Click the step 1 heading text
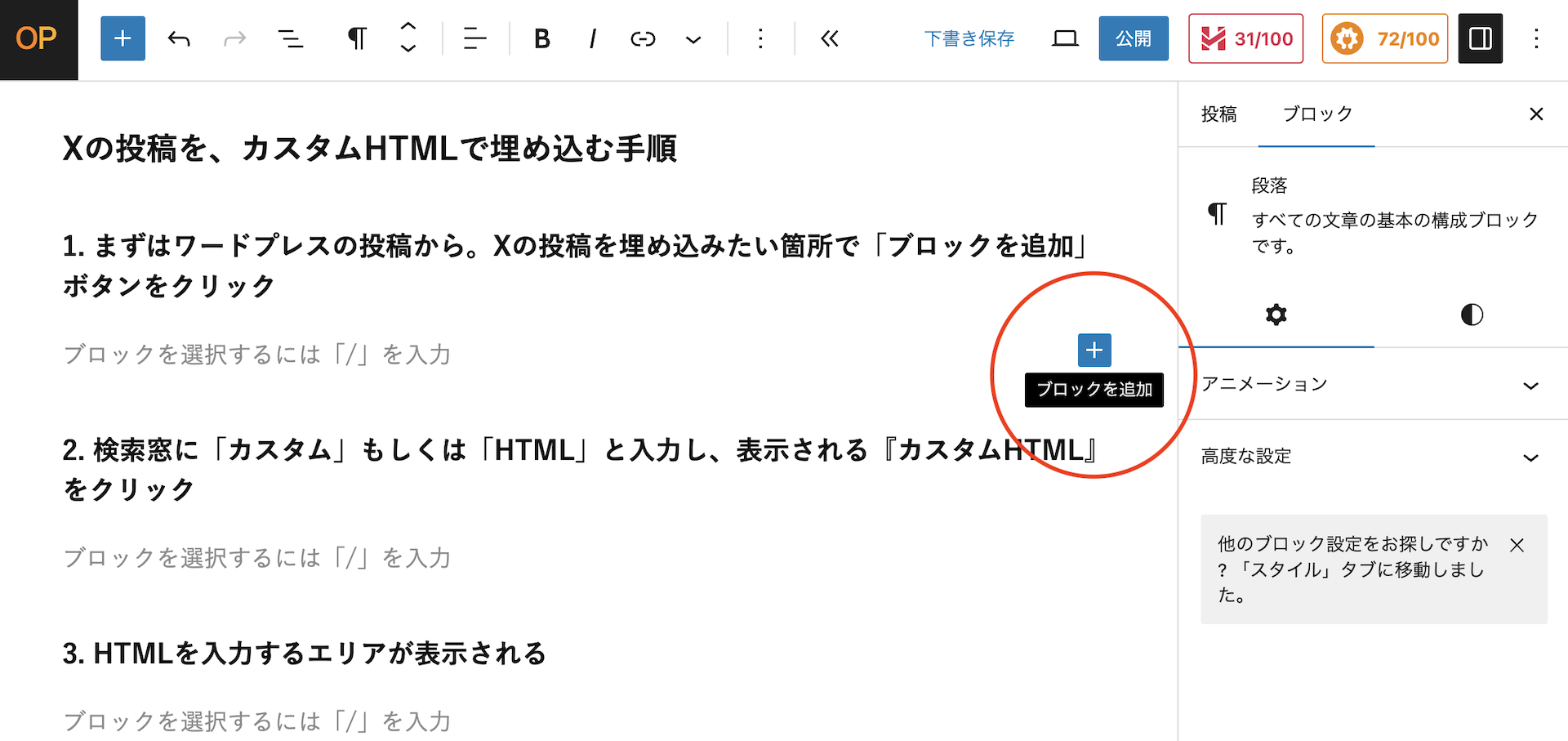Viewport: 1568px width, 741px height. point(577,266)
